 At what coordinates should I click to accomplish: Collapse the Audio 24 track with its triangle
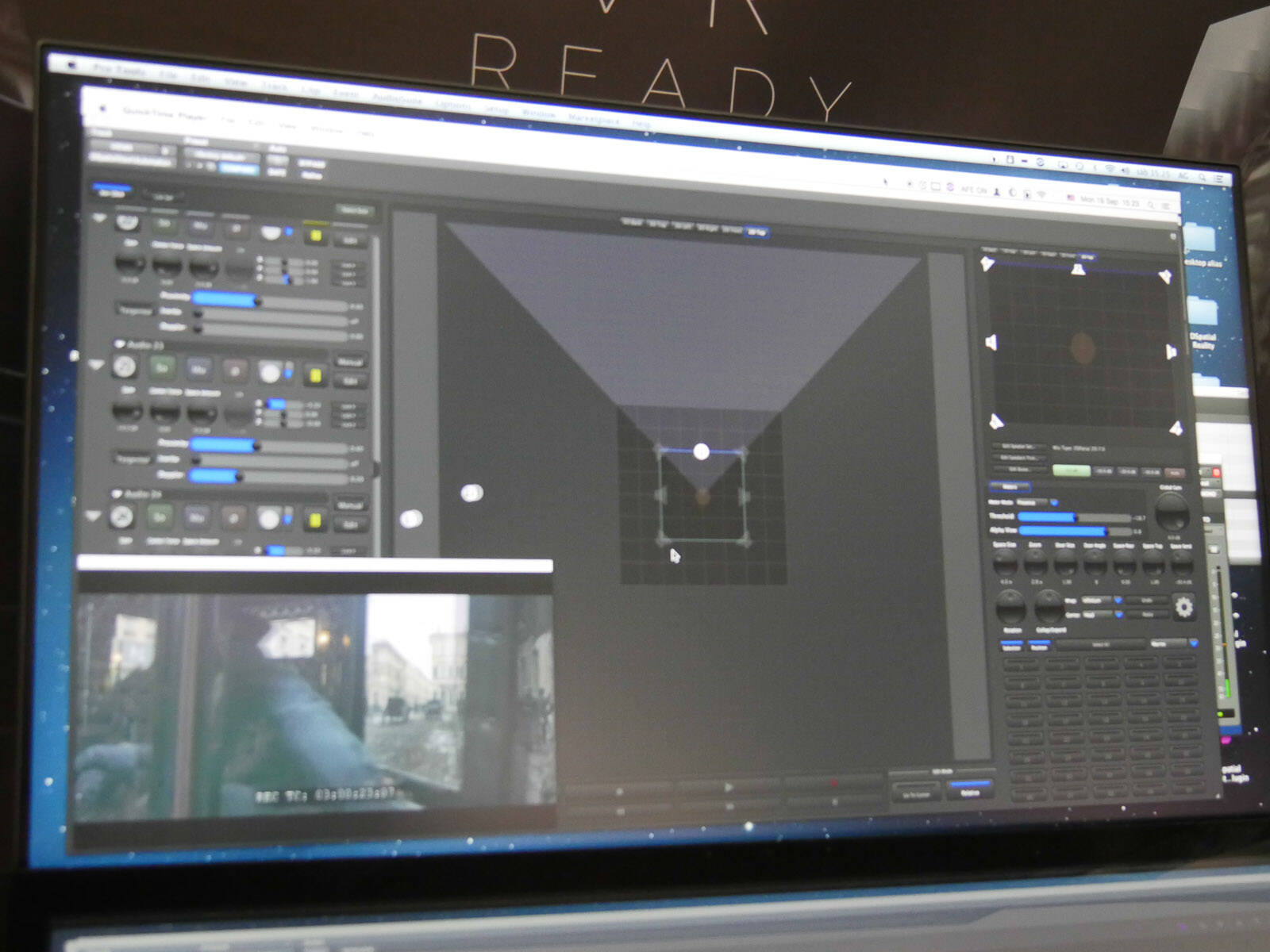click(93, 515)
